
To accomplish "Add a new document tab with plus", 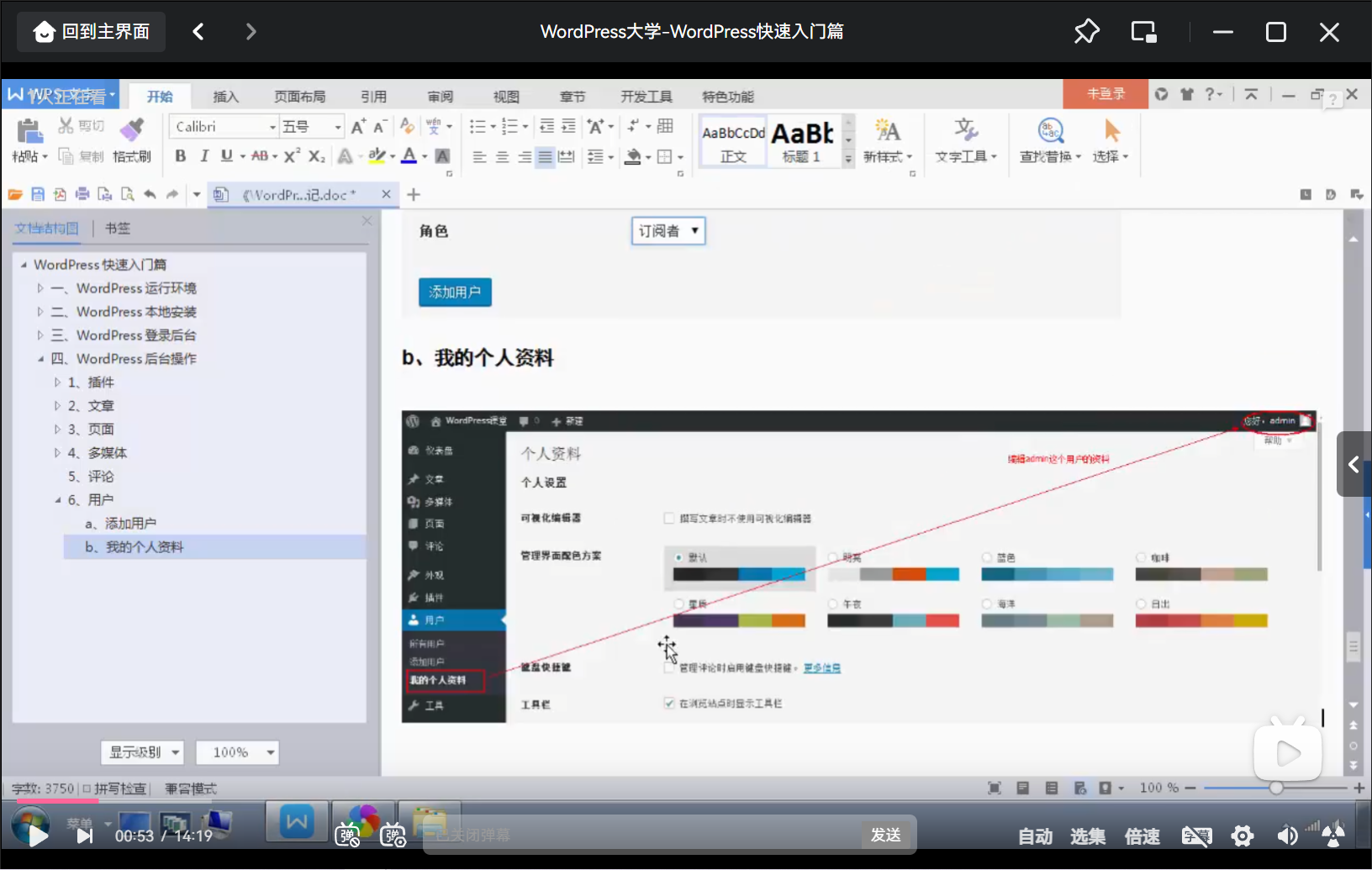I will (414, 194).
